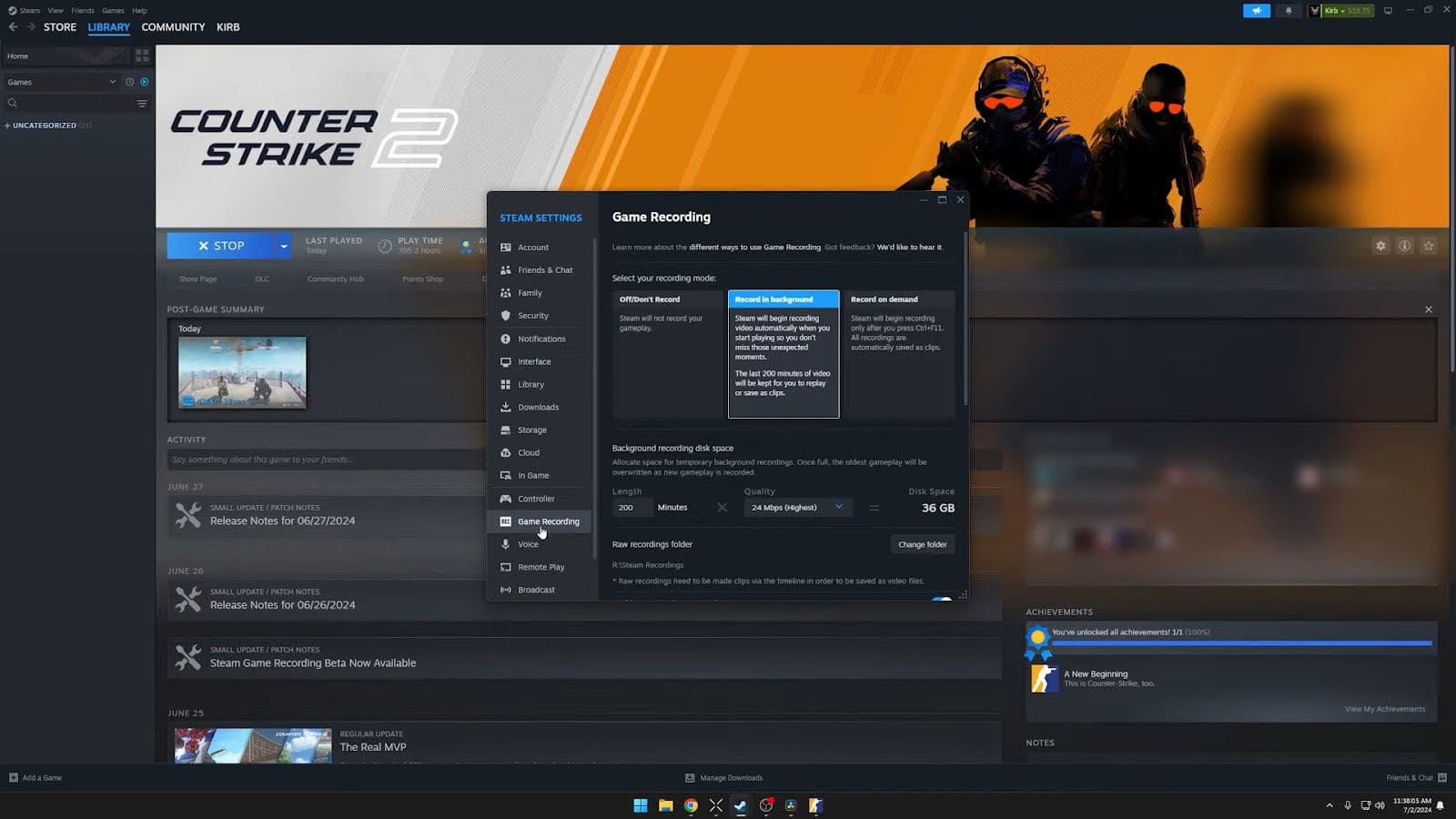Show hidden system tray icons chevron
This screenshot has width=1456, height=819.
1330,805
